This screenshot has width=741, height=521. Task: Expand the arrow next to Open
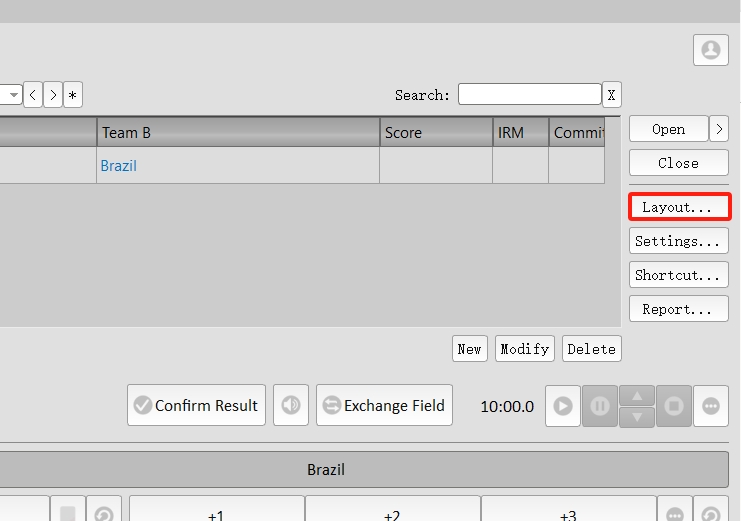[x=719, y=129]
